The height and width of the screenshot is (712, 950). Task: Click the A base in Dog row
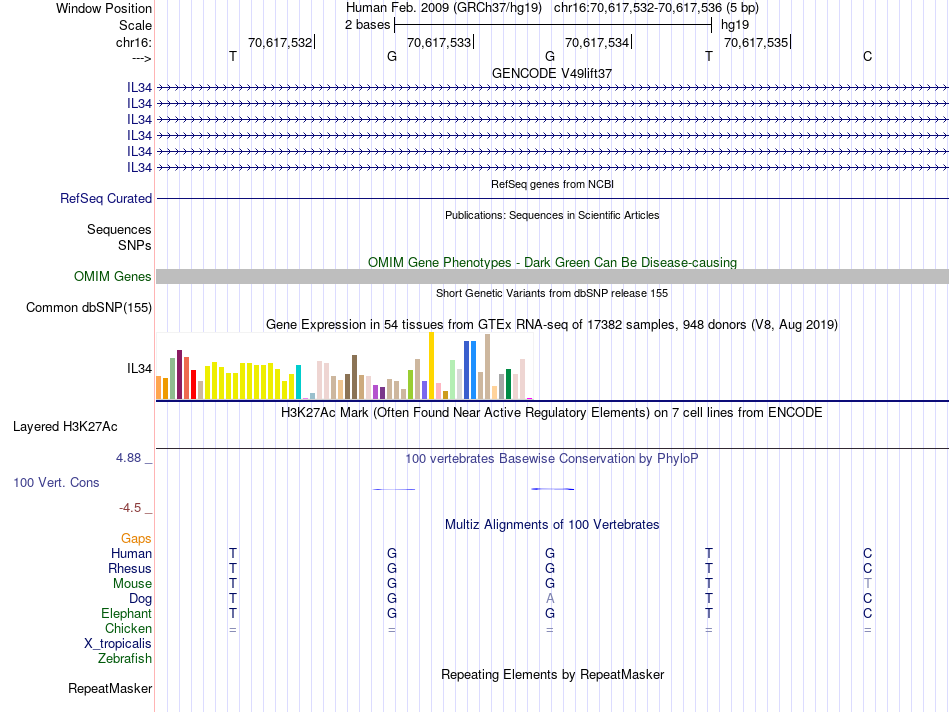[x=550, y=599]
